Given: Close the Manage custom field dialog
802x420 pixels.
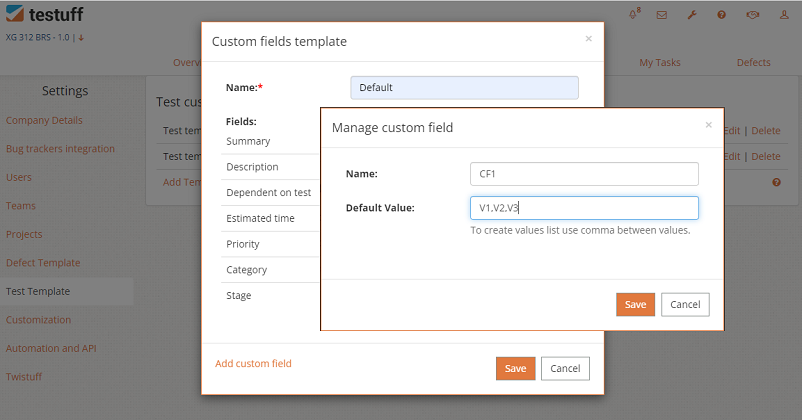Looking at the screenshot, I should click(708, 125).
